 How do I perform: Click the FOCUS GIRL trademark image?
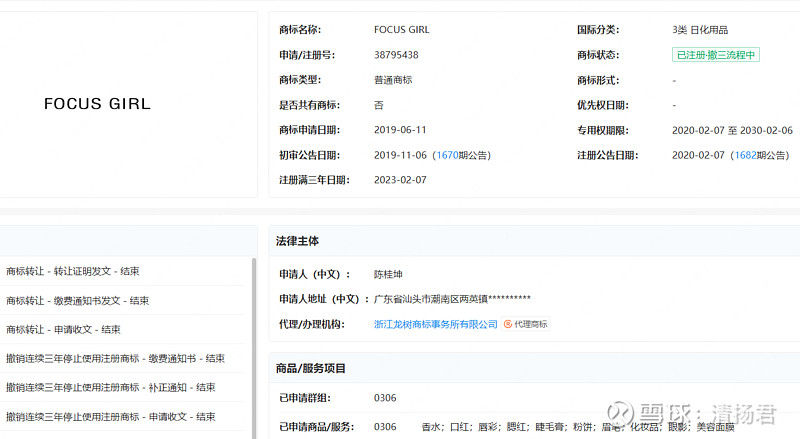click(x=97, y=104)
